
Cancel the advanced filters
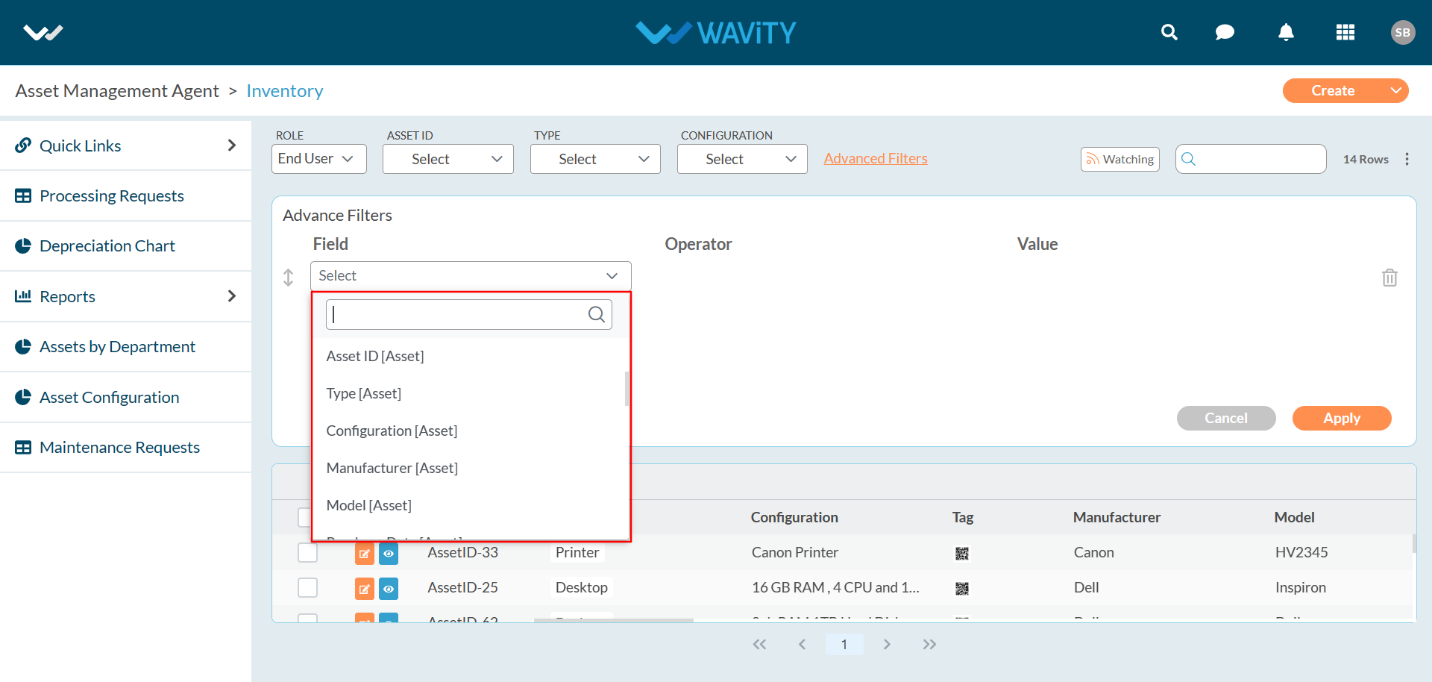click(1226, 418)
